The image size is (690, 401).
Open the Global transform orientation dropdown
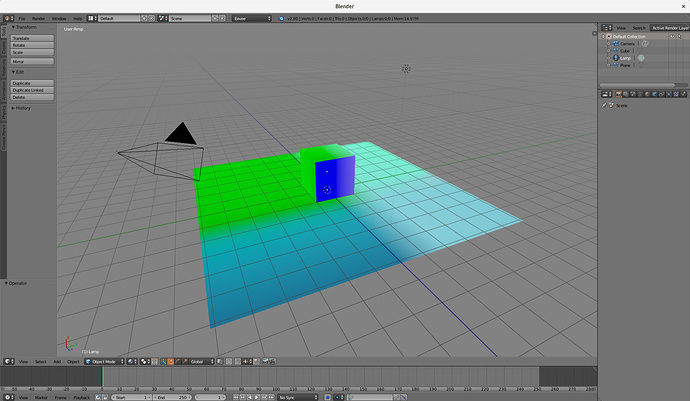(202, 361)
